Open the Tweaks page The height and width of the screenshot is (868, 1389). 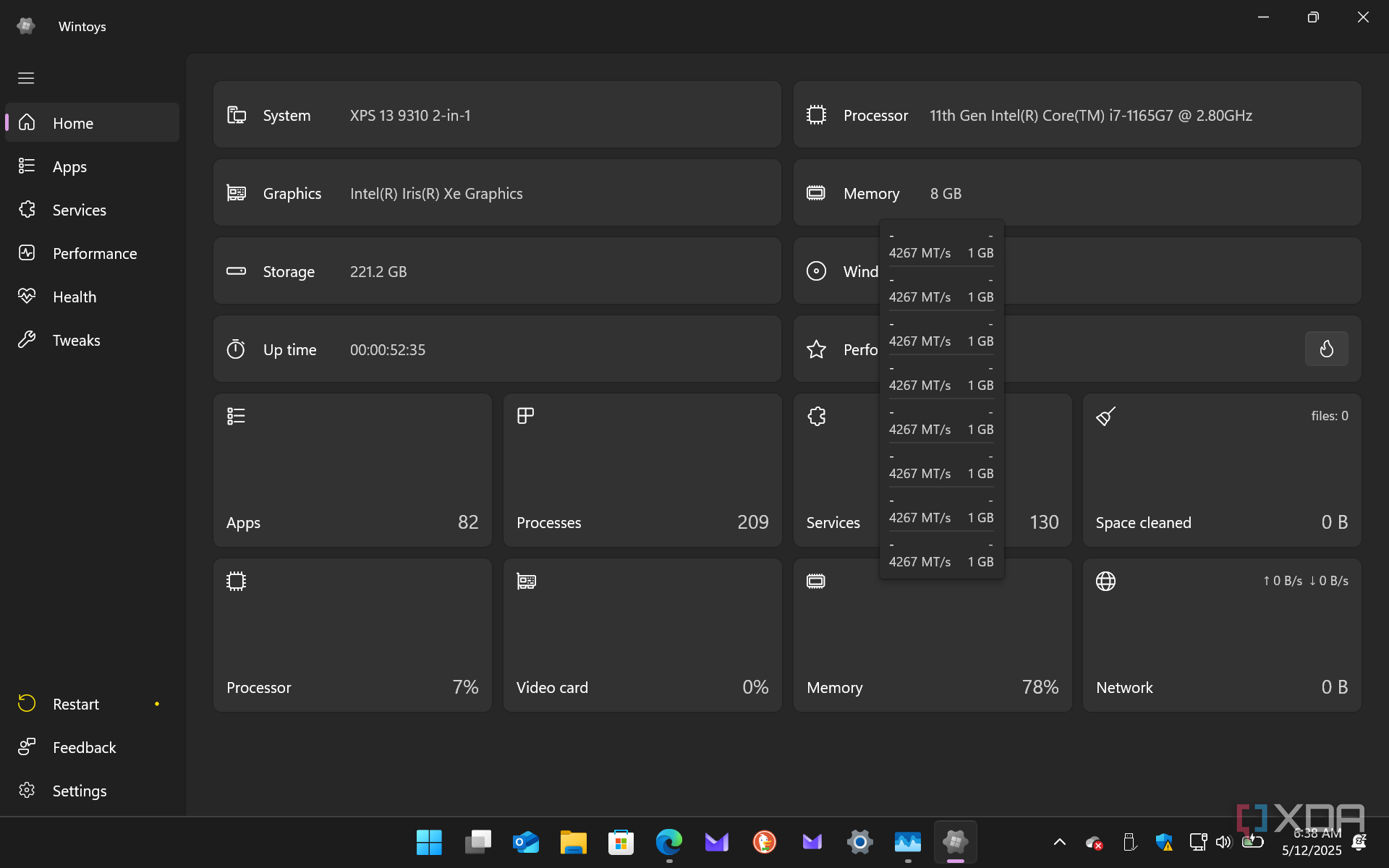[93, 340]
